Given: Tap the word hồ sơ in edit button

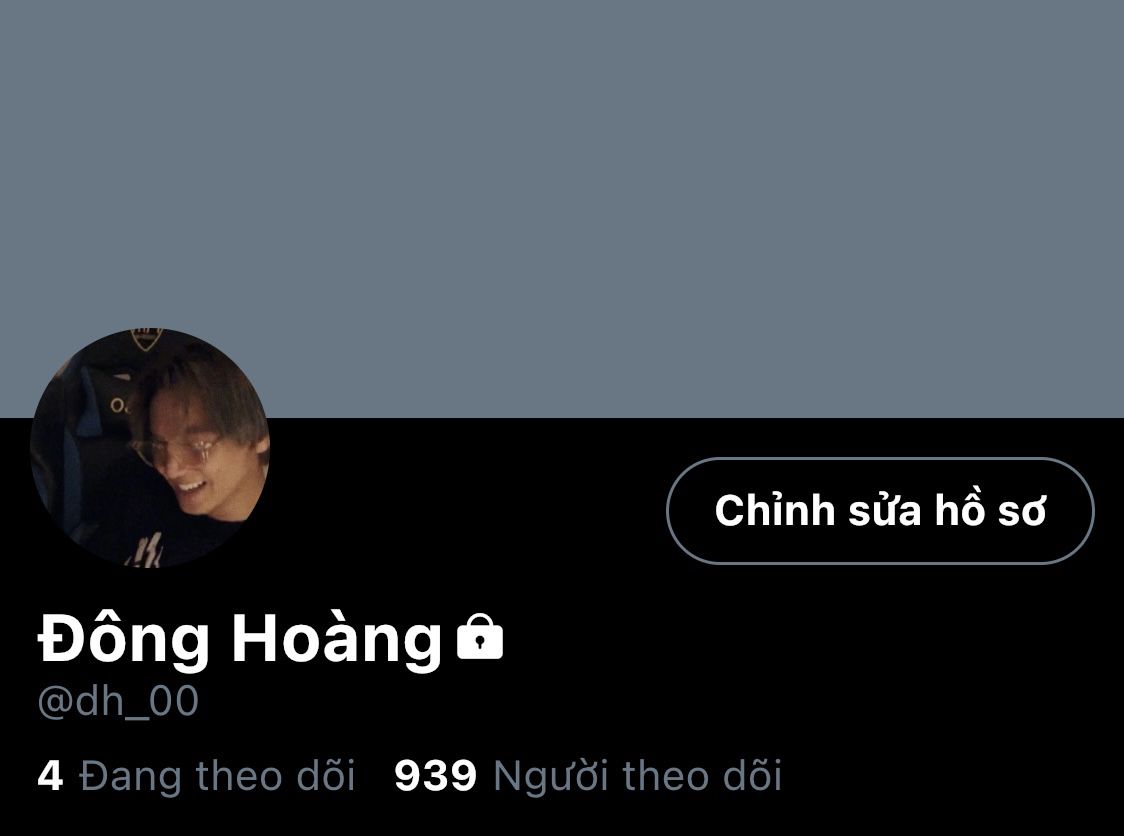Looking at the screenshot, I should pos(991,510).
